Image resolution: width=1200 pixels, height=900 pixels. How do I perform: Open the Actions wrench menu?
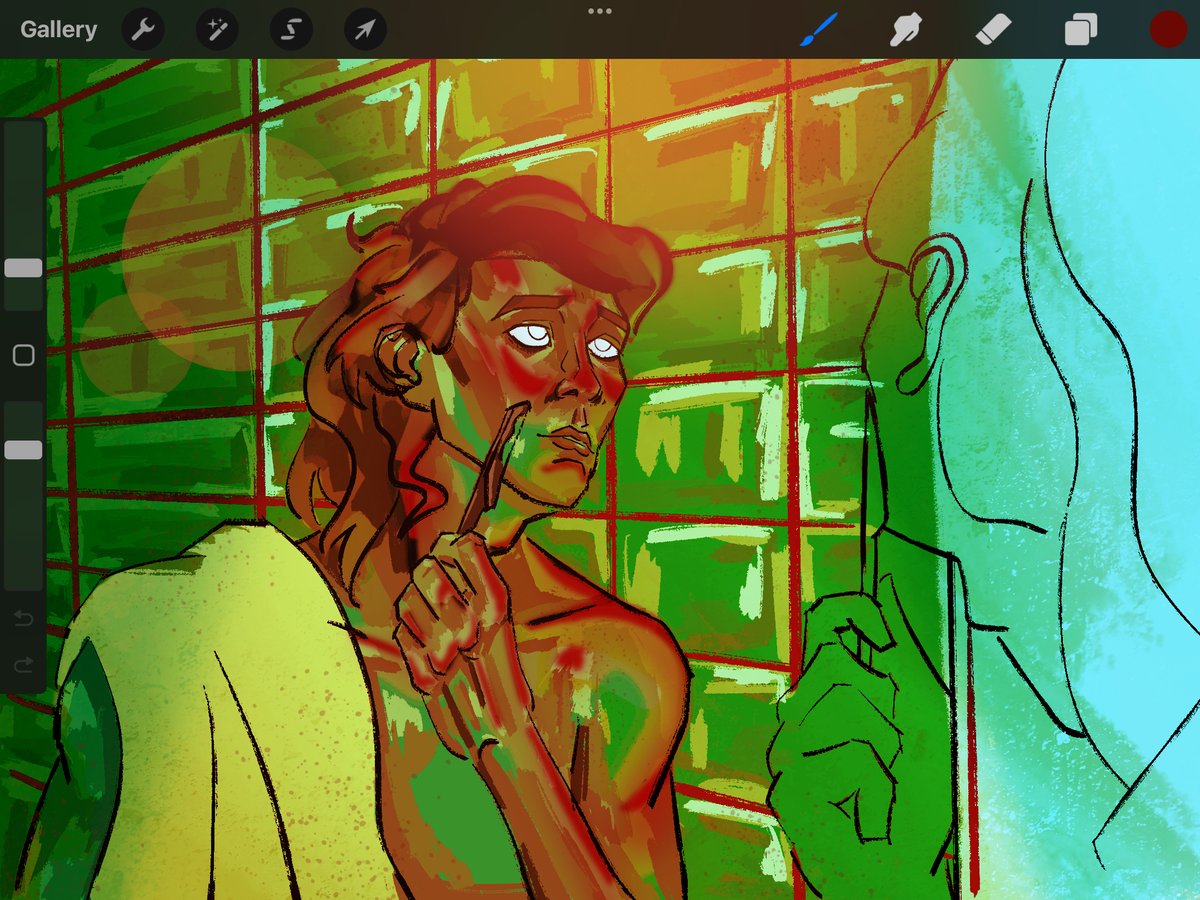click(143, 30)
